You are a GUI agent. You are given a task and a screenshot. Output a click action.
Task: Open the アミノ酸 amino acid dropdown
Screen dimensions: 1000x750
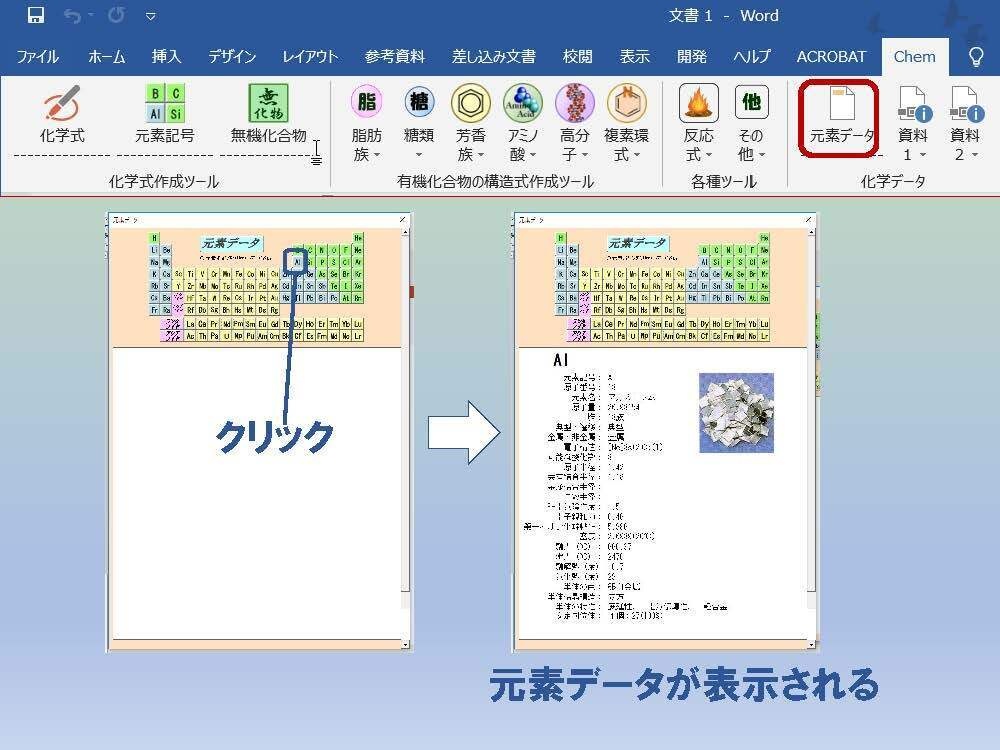click(523, 124)
